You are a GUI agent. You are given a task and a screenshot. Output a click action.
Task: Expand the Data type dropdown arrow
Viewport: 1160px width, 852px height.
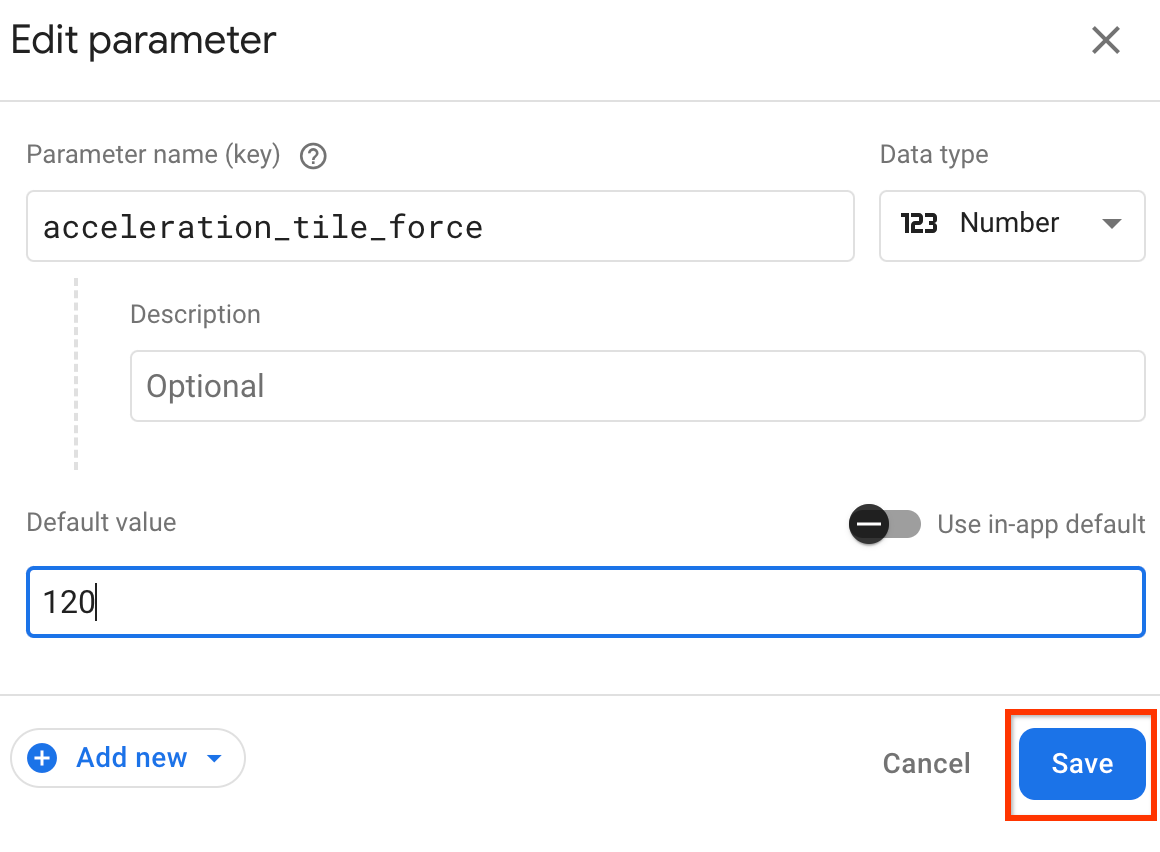(x=1111, y=224)
